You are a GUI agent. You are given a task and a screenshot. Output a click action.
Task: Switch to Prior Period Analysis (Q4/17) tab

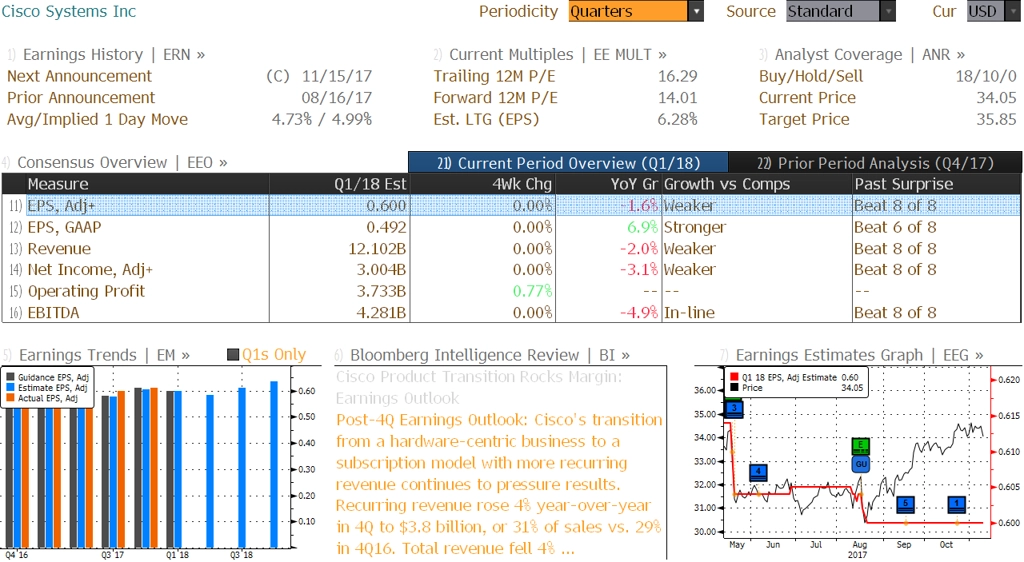(x=875, y=163)
